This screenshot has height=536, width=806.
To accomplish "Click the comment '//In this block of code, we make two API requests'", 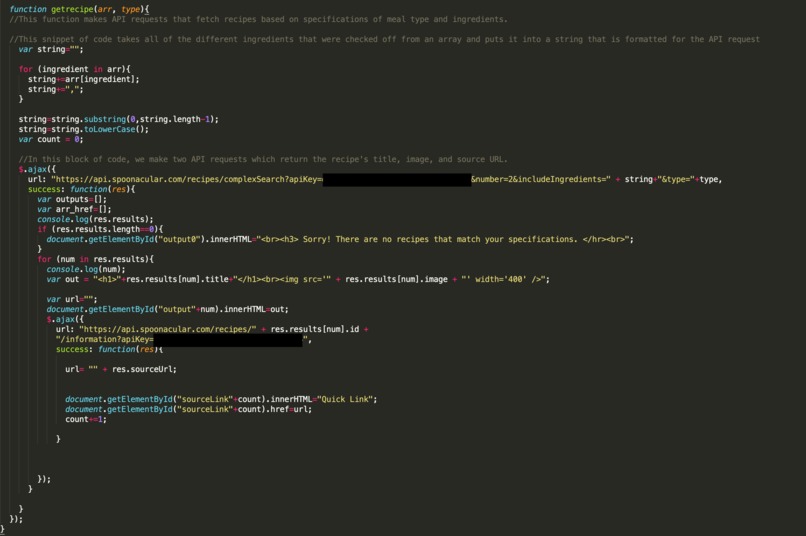I will (x=263, y=159).
